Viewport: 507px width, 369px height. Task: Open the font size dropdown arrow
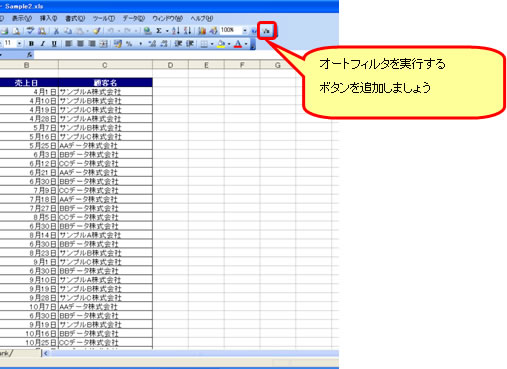[19, 44]
